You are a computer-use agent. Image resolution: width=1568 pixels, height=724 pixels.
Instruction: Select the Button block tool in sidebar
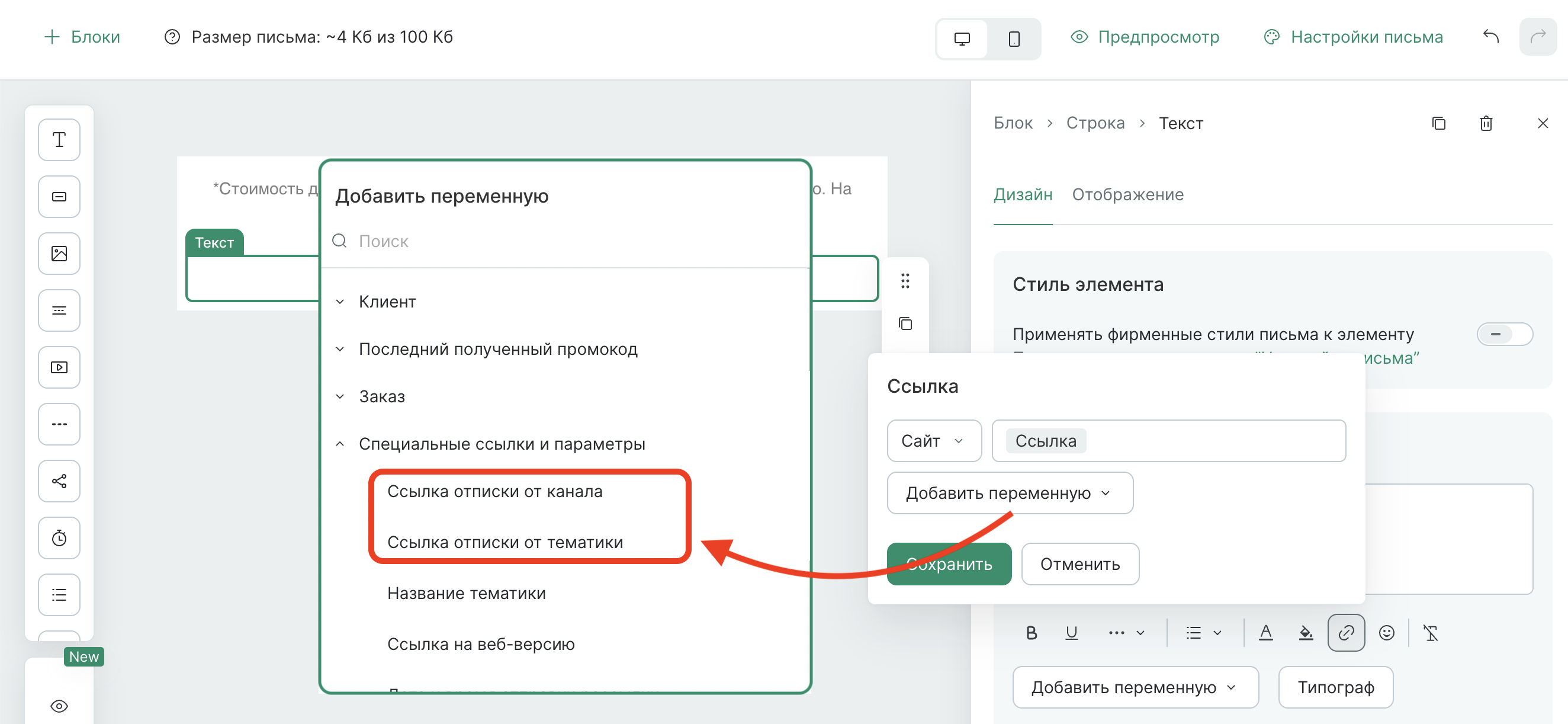59,197
